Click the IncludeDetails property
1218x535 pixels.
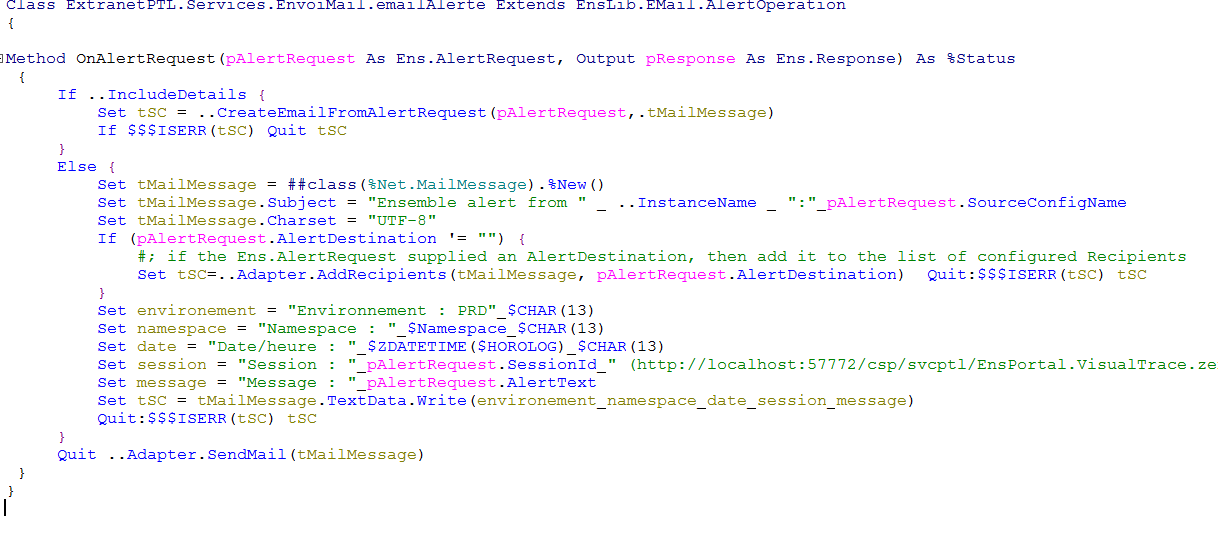tap(176, 95)
